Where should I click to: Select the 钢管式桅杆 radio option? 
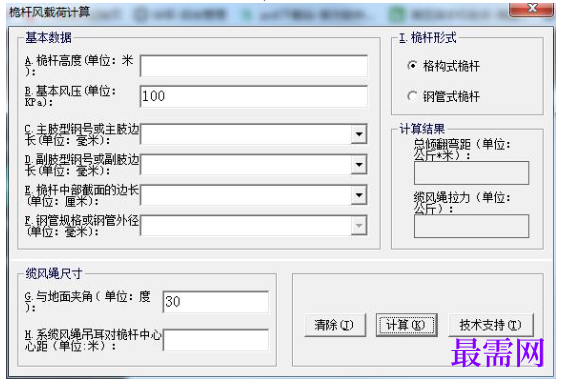(x=412, y=96)
